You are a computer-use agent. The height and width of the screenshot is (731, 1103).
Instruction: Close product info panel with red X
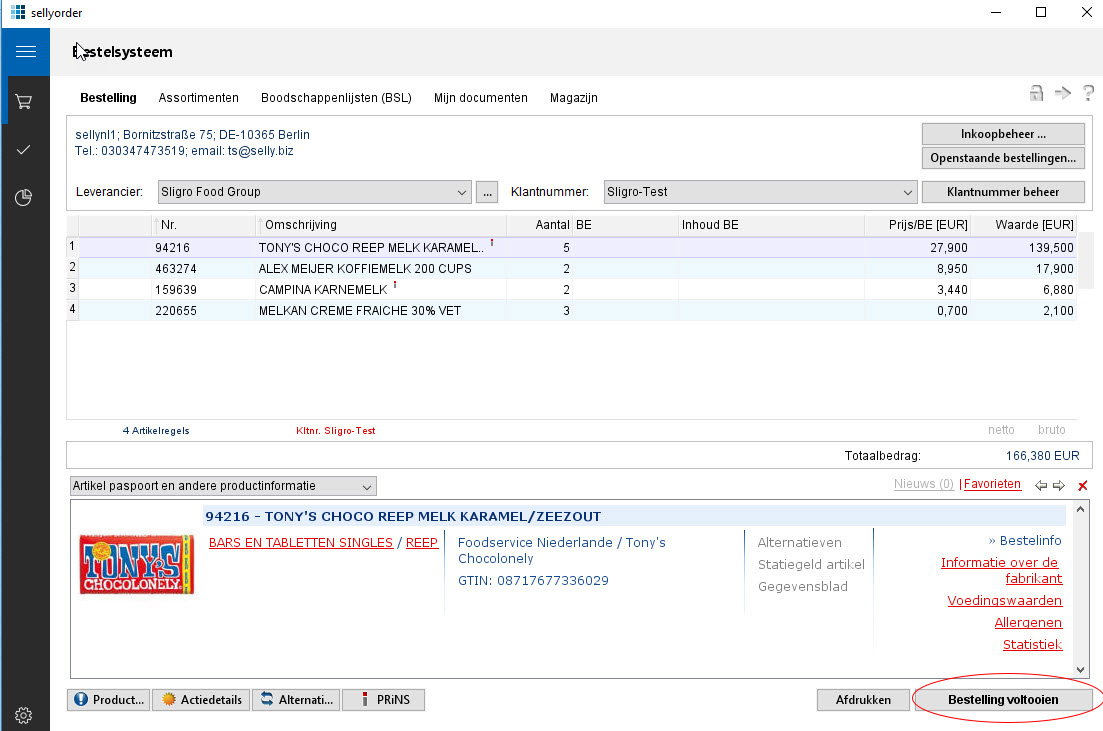[x=1083, y=486]
